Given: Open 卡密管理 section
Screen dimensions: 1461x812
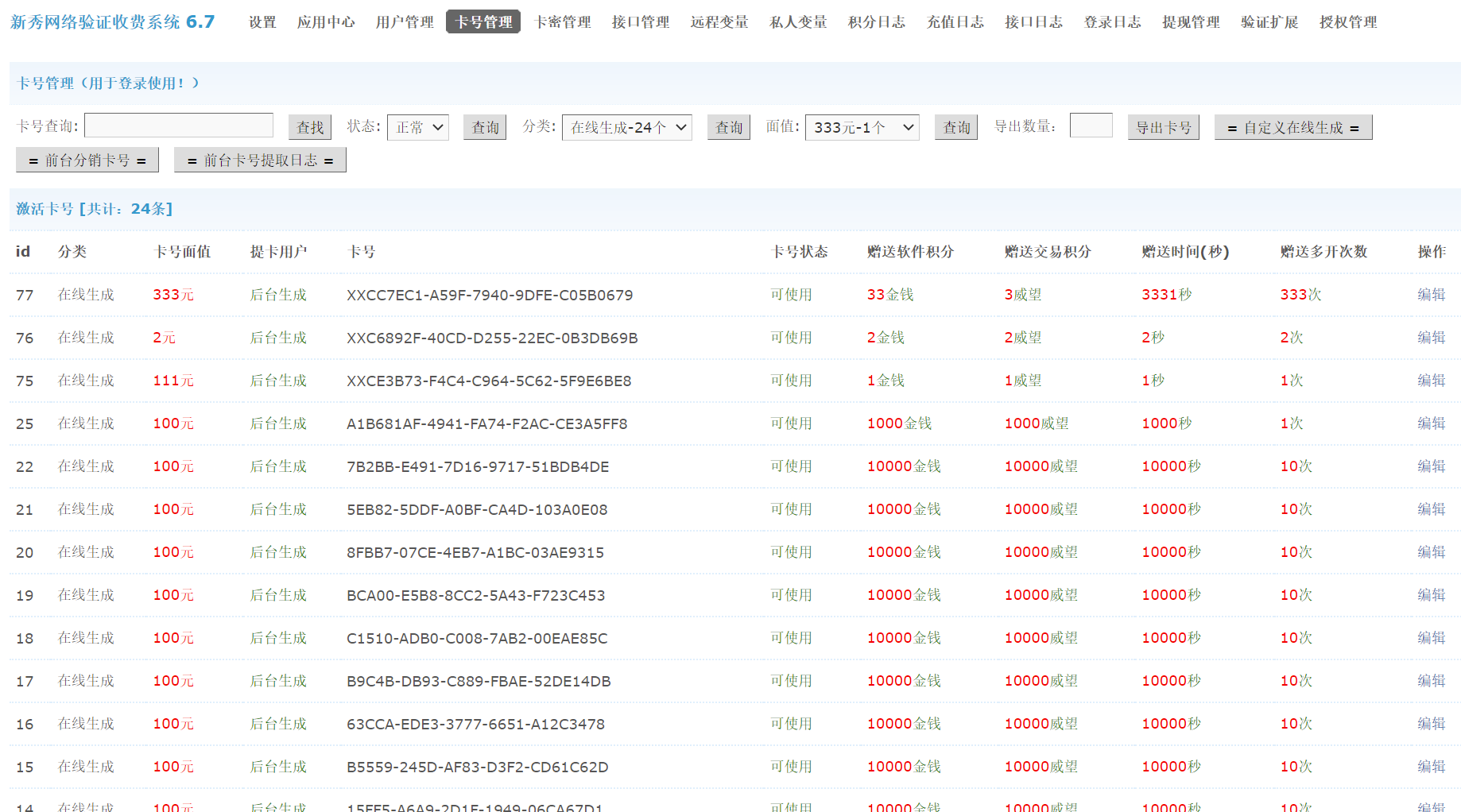Looking at the screenshot, I should point(563,22).
